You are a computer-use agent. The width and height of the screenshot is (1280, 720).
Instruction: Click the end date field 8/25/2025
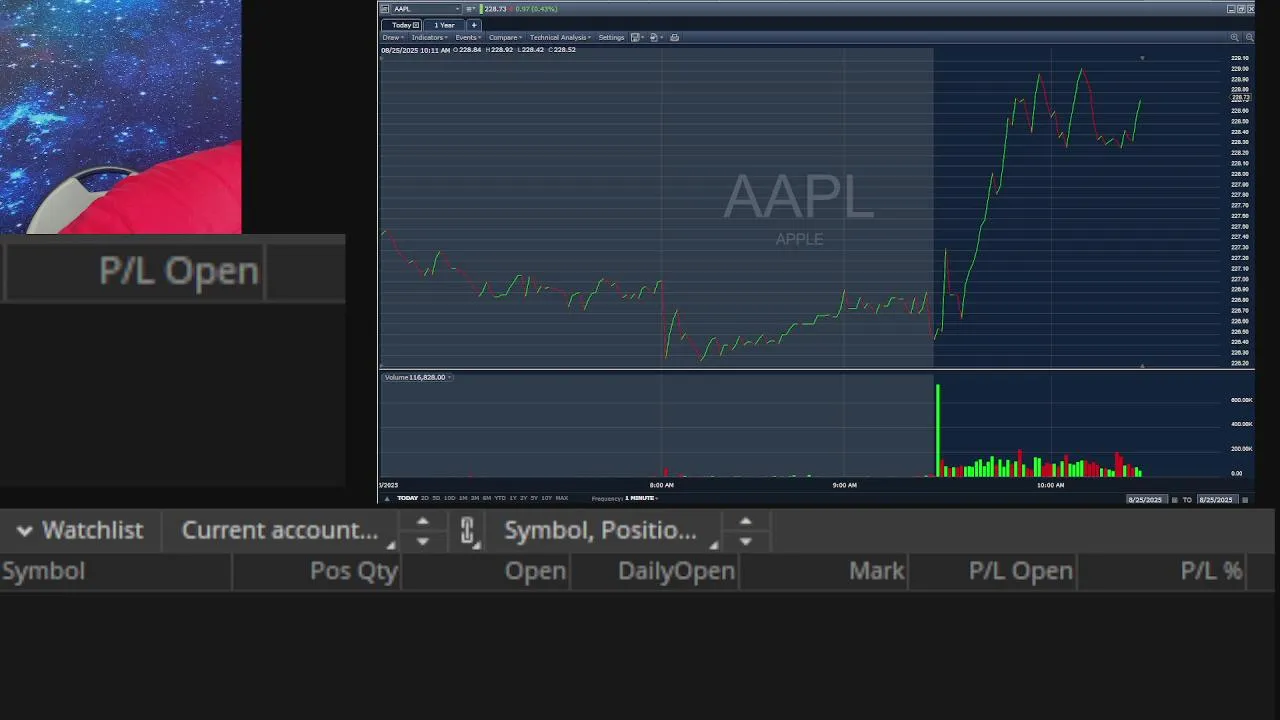pyautogui.click(x=1217, y=499)
